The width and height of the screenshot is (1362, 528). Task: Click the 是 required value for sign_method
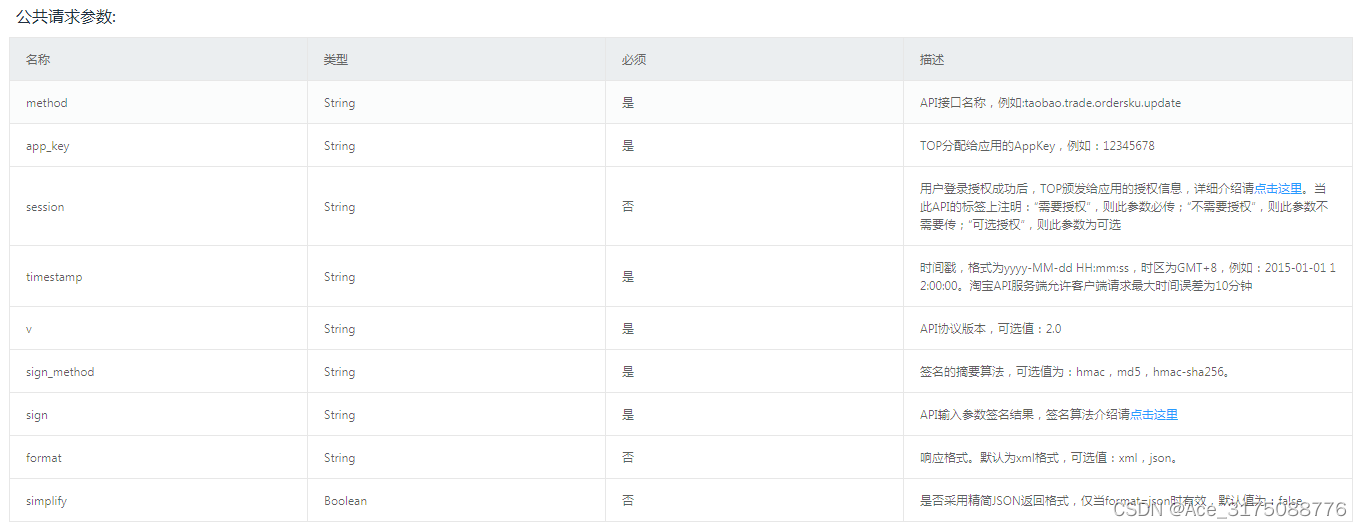628,372
